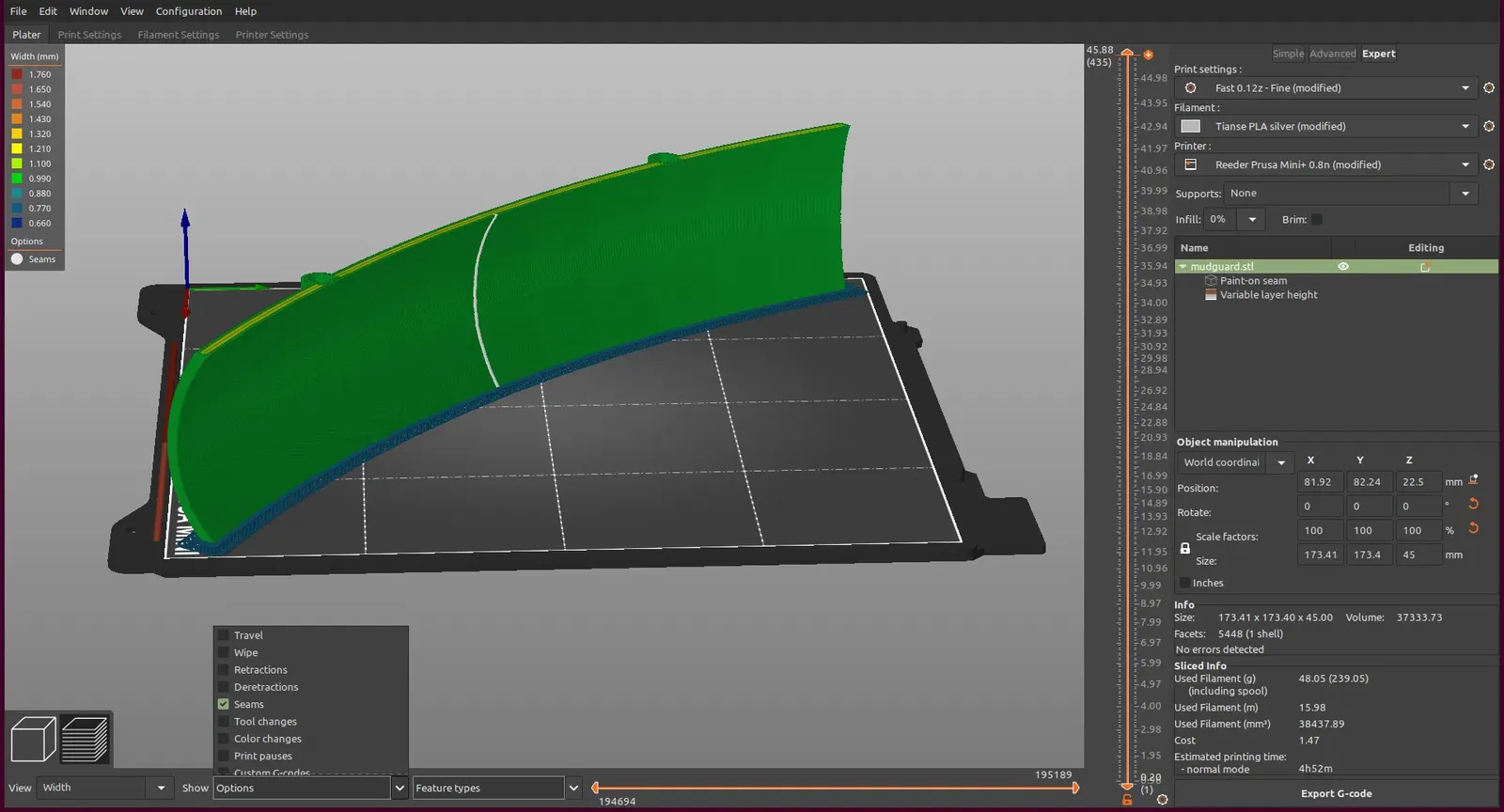The image size is (1504, 812).
Task: Select the sliced layers preview icon
Action: 85,739
